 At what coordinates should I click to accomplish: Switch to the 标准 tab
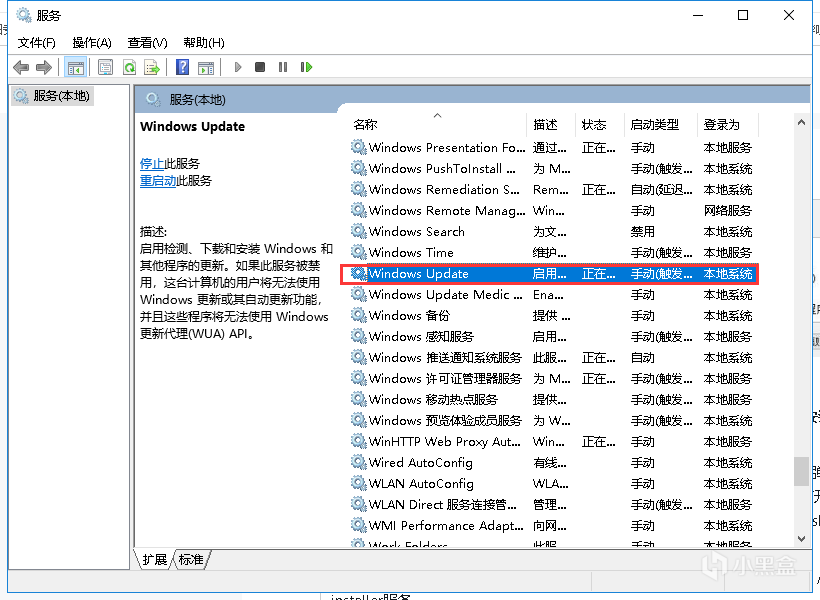(191, 560)
